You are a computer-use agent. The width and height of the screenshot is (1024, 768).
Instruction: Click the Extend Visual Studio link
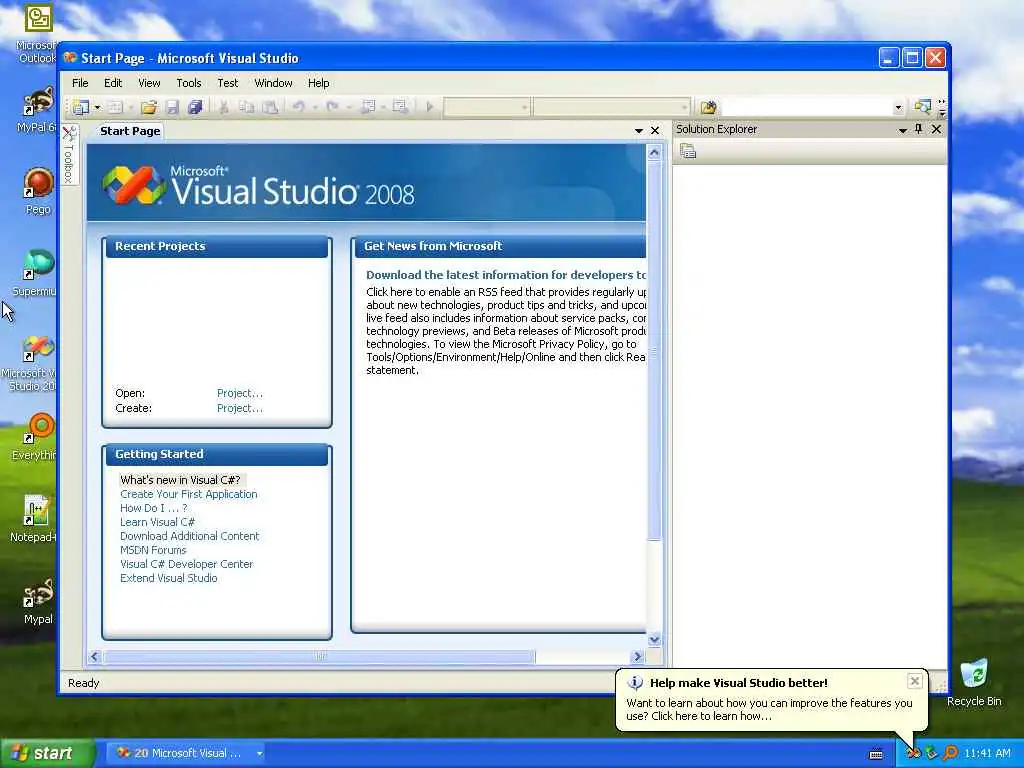click(x=168, y=578)
